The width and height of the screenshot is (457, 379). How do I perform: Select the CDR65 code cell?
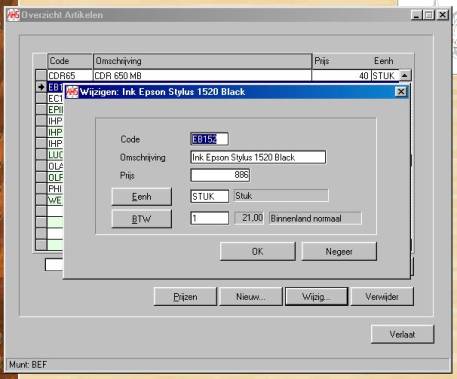[x=70, y=76]
